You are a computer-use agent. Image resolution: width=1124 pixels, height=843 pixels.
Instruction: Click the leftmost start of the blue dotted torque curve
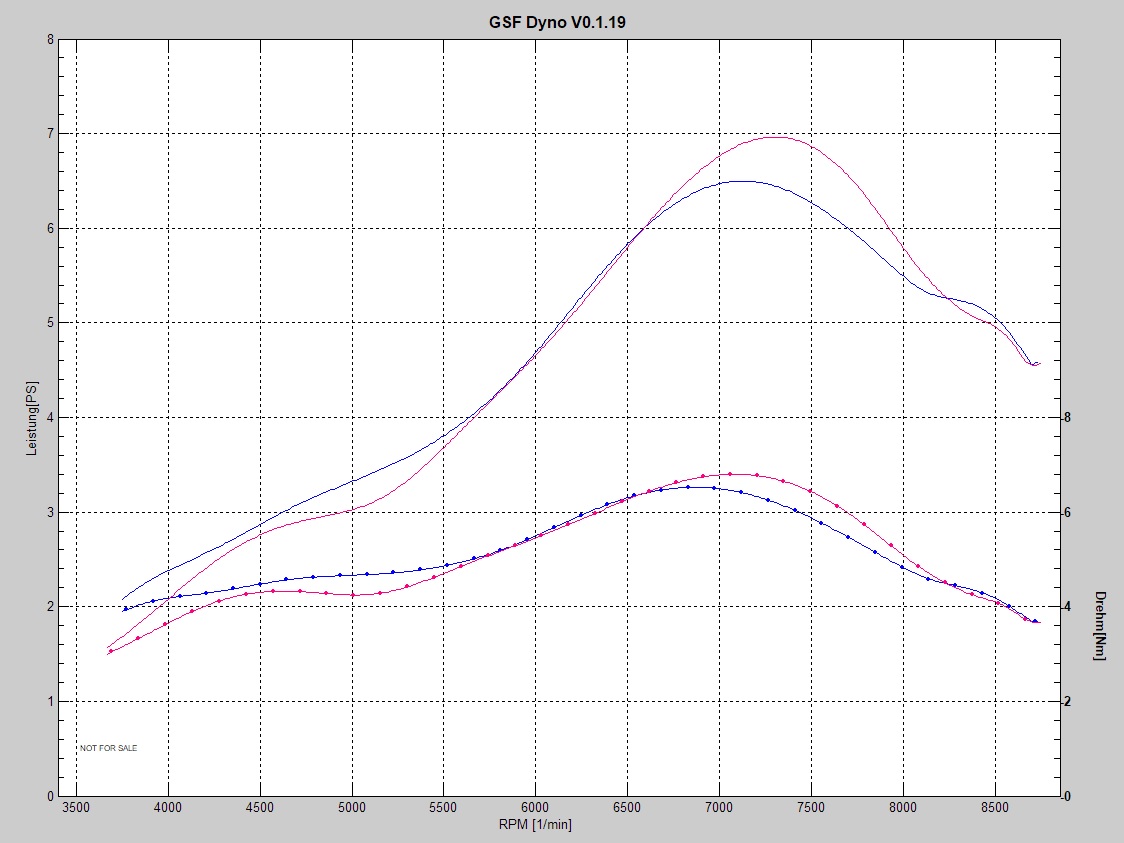tap(125, 609)
